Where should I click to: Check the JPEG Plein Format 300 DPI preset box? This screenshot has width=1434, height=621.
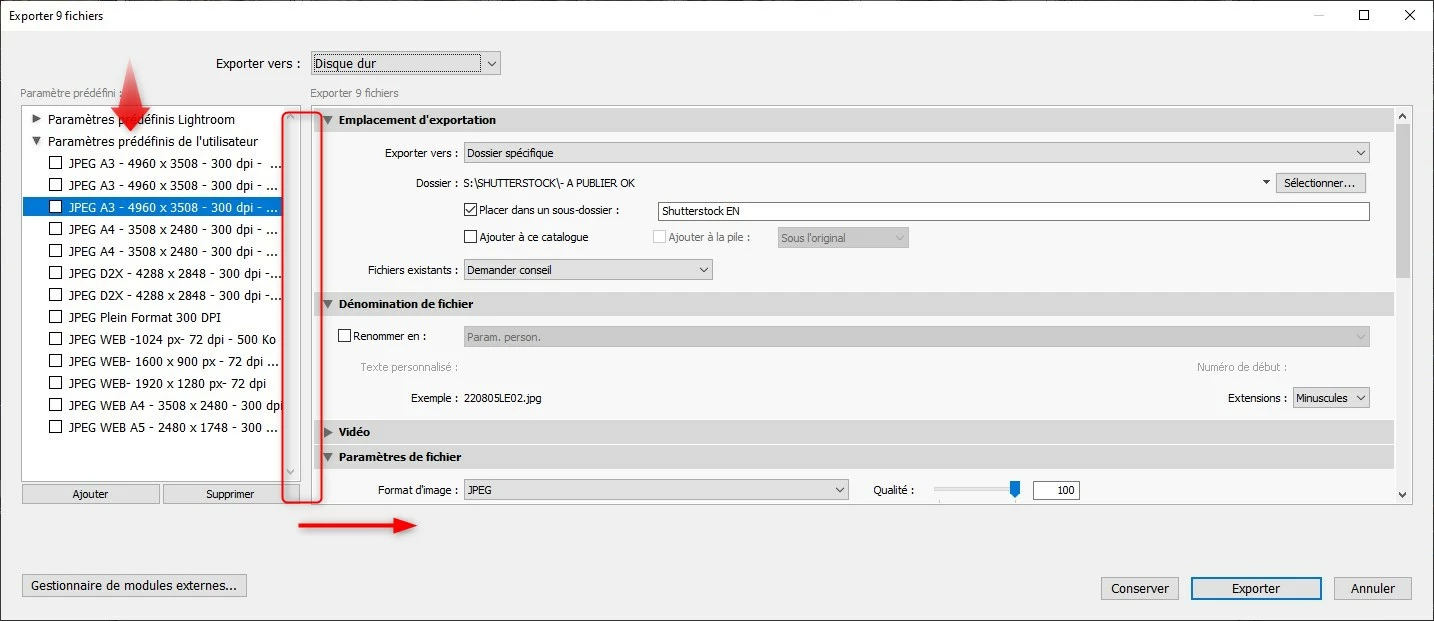(56, 317)
